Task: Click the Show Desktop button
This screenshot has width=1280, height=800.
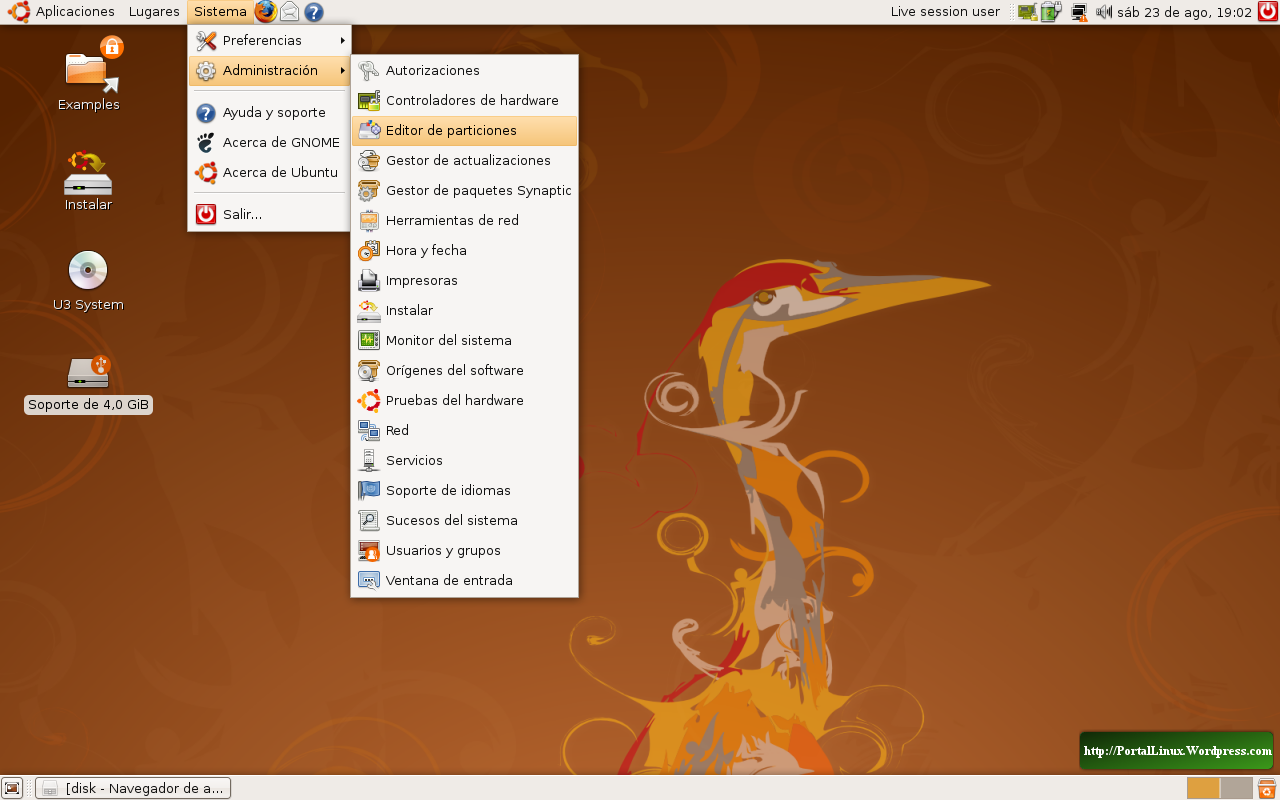Action: [12, 788]
